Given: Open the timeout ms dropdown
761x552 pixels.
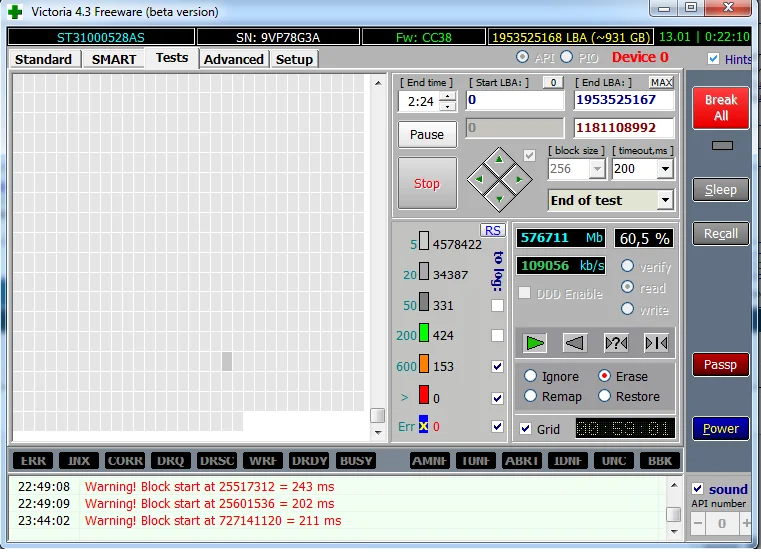Looking at the screenshot, I should [x=665, y=170].
